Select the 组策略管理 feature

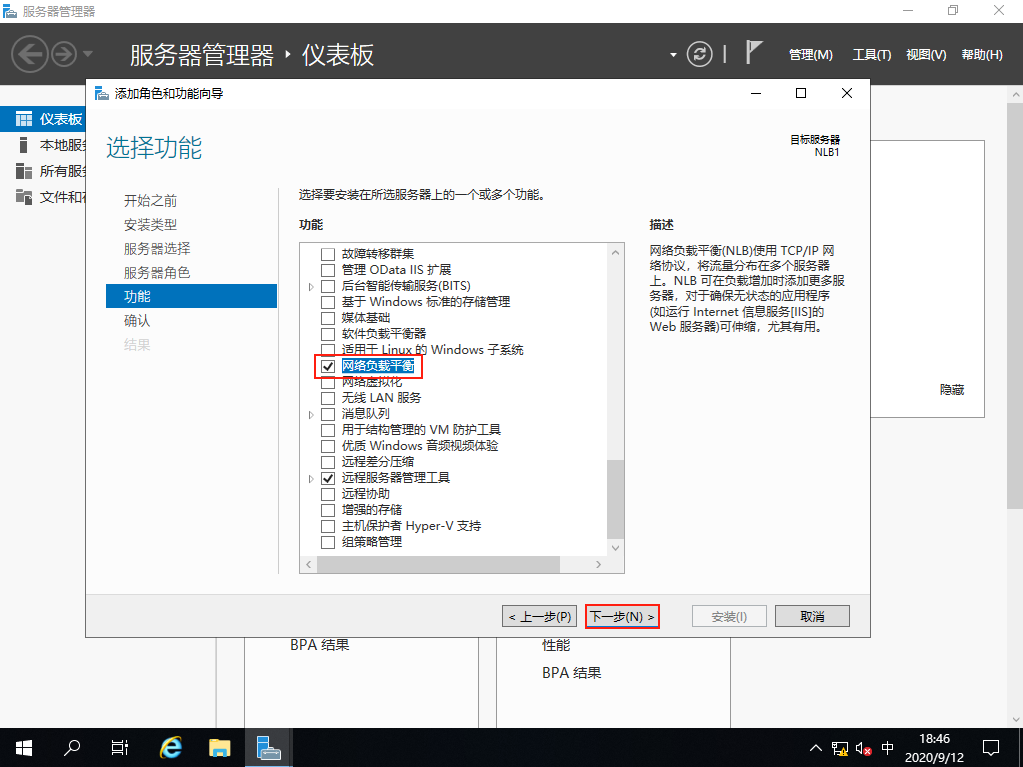pyautogui.click(x=372, y=542)
